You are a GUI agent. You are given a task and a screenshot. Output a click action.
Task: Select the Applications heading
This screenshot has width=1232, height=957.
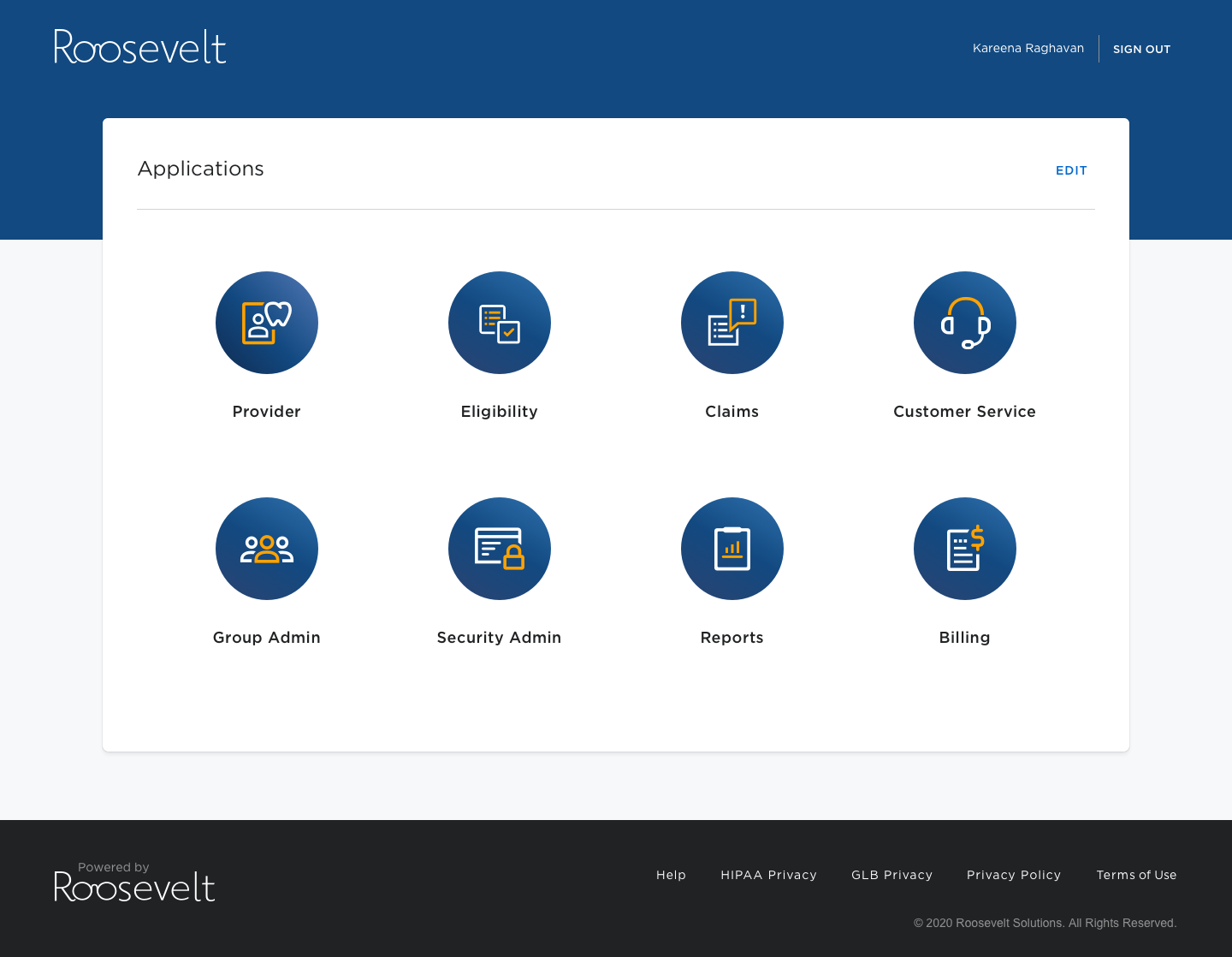(x=200, y=169)
